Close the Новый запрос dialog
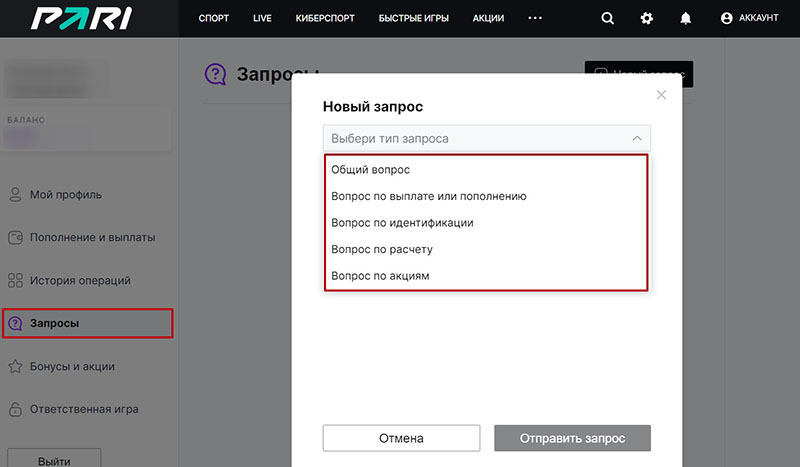 pos(661,95)
